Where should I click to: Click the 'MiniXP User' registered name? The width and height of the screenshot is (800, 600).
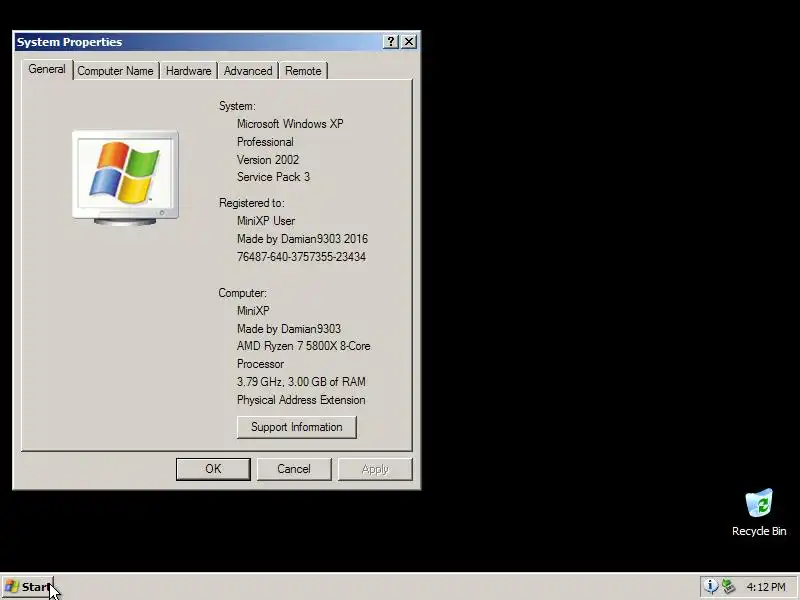[266, 221]
